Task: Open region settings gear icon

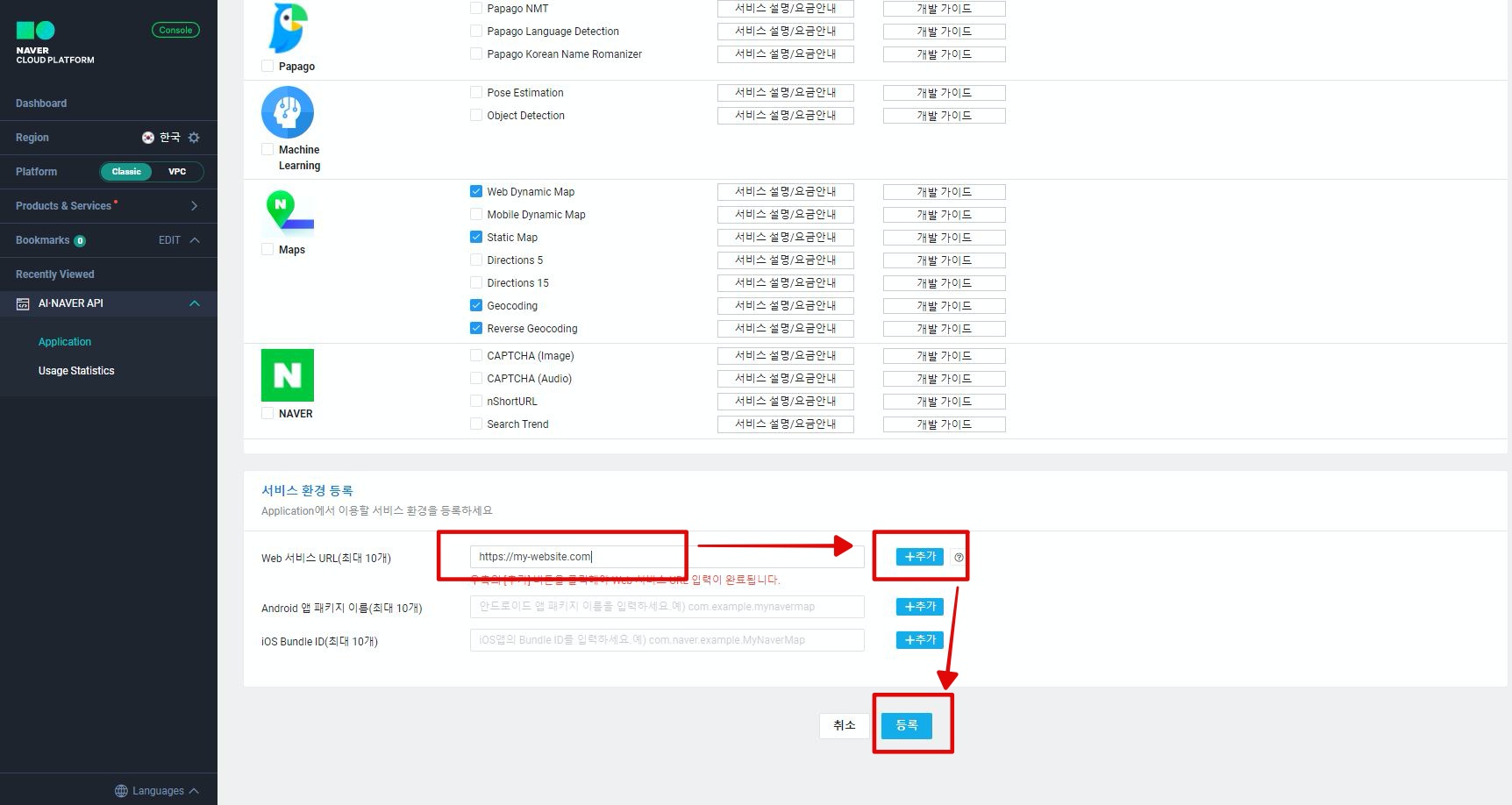Action: [194, 138]
